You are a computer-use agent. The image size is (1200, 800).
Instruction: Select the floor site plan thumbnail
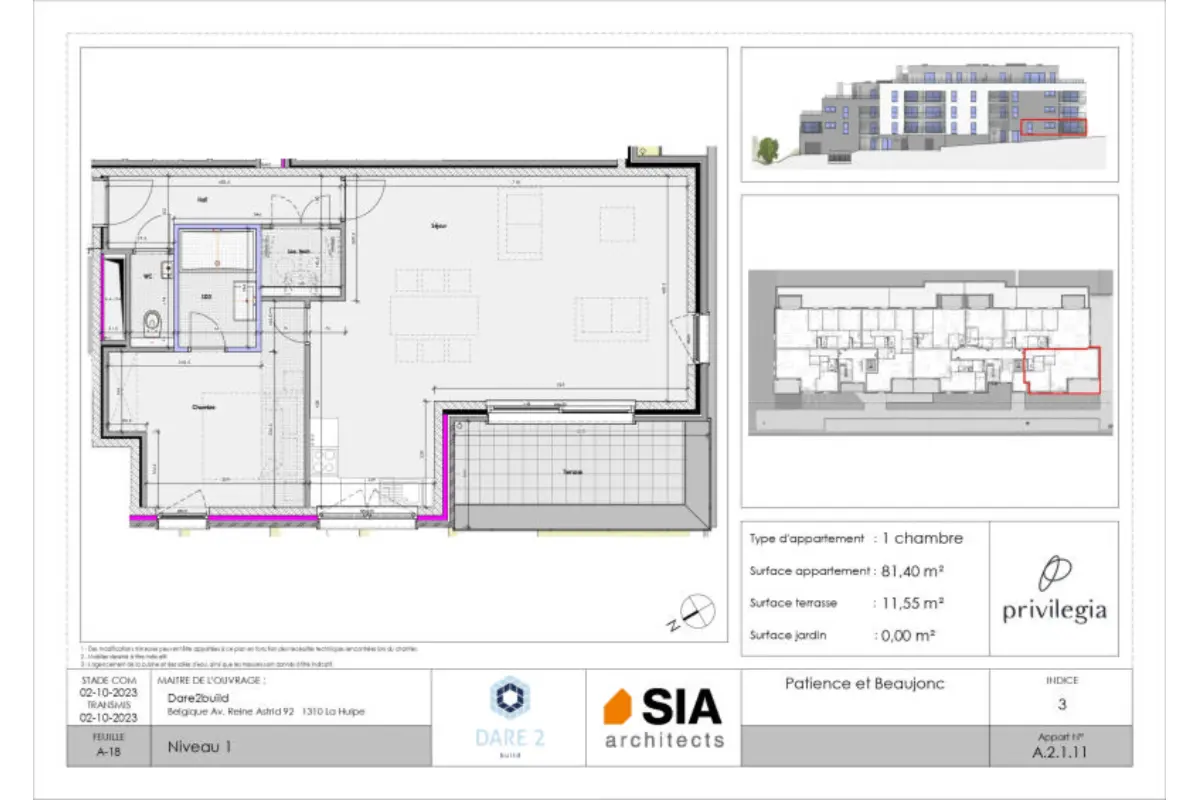tap(929, 352)
